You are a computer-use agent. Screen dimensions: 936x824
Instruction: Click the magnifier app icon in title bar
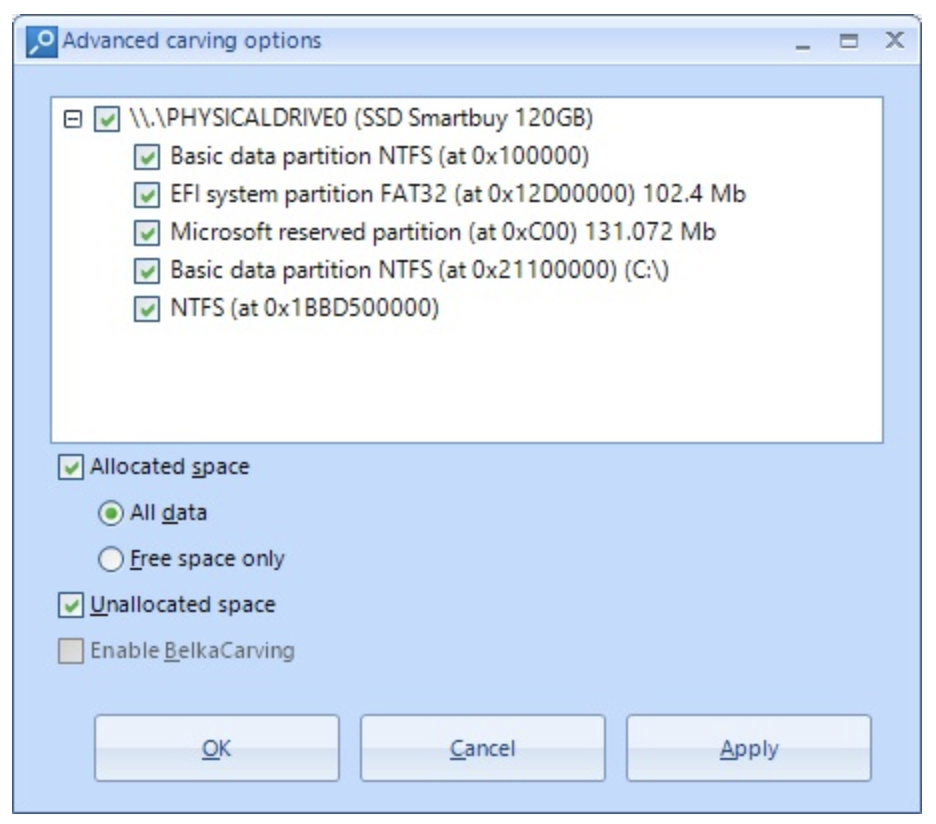click(x=42, y=41)
